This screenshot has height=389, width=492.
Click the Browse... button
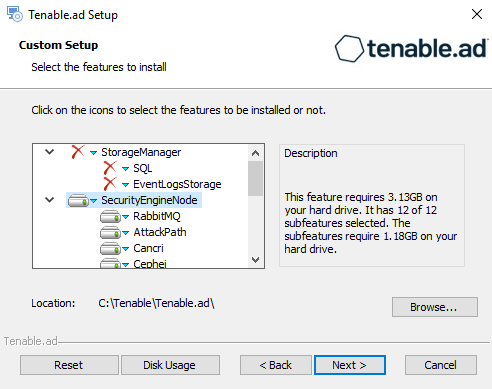pyautogui.click(x=435, y=307)
